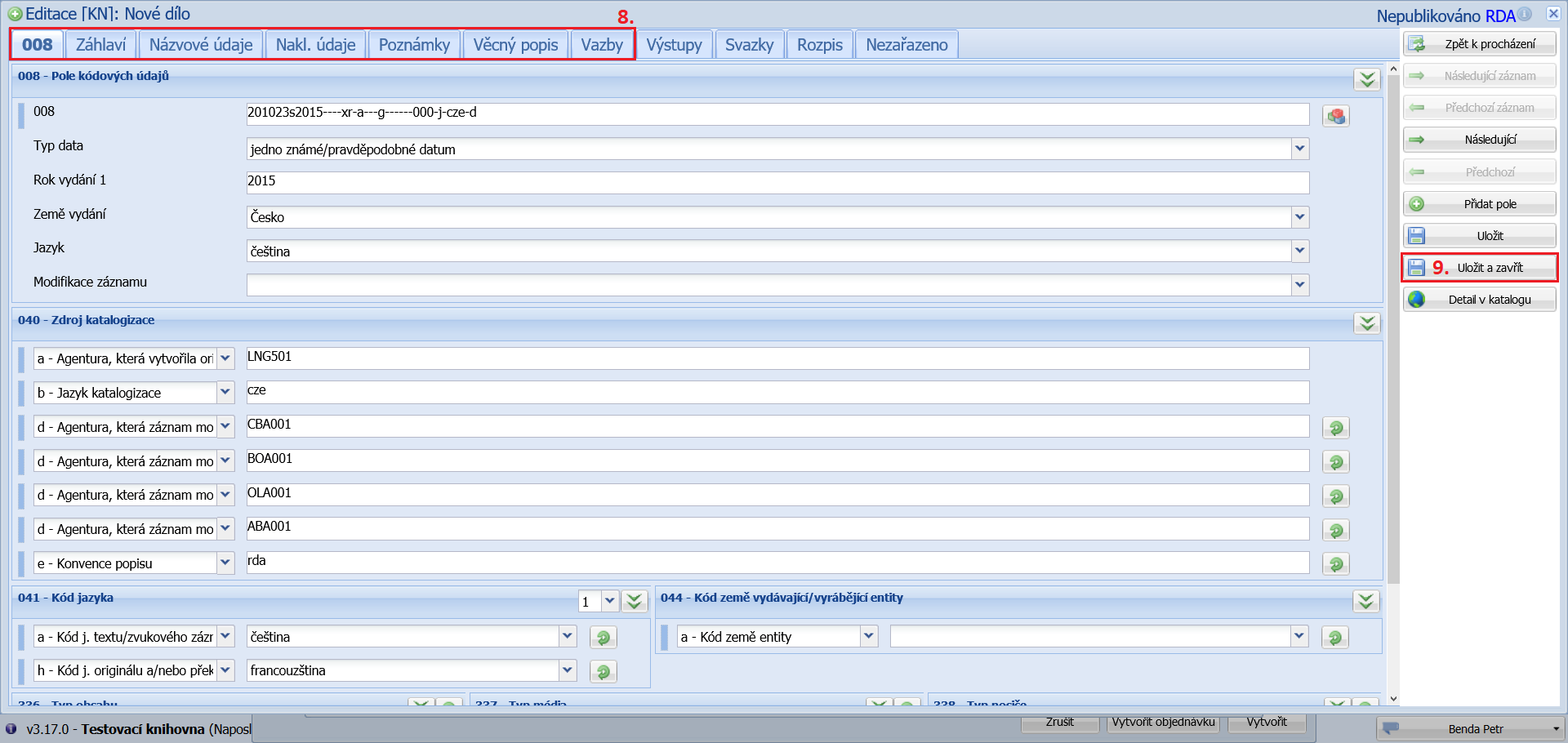Screen dimensions: 1568x743
Task: Click the cze catalog language input field
Action: pyautogui.click(x=777, y=392)
